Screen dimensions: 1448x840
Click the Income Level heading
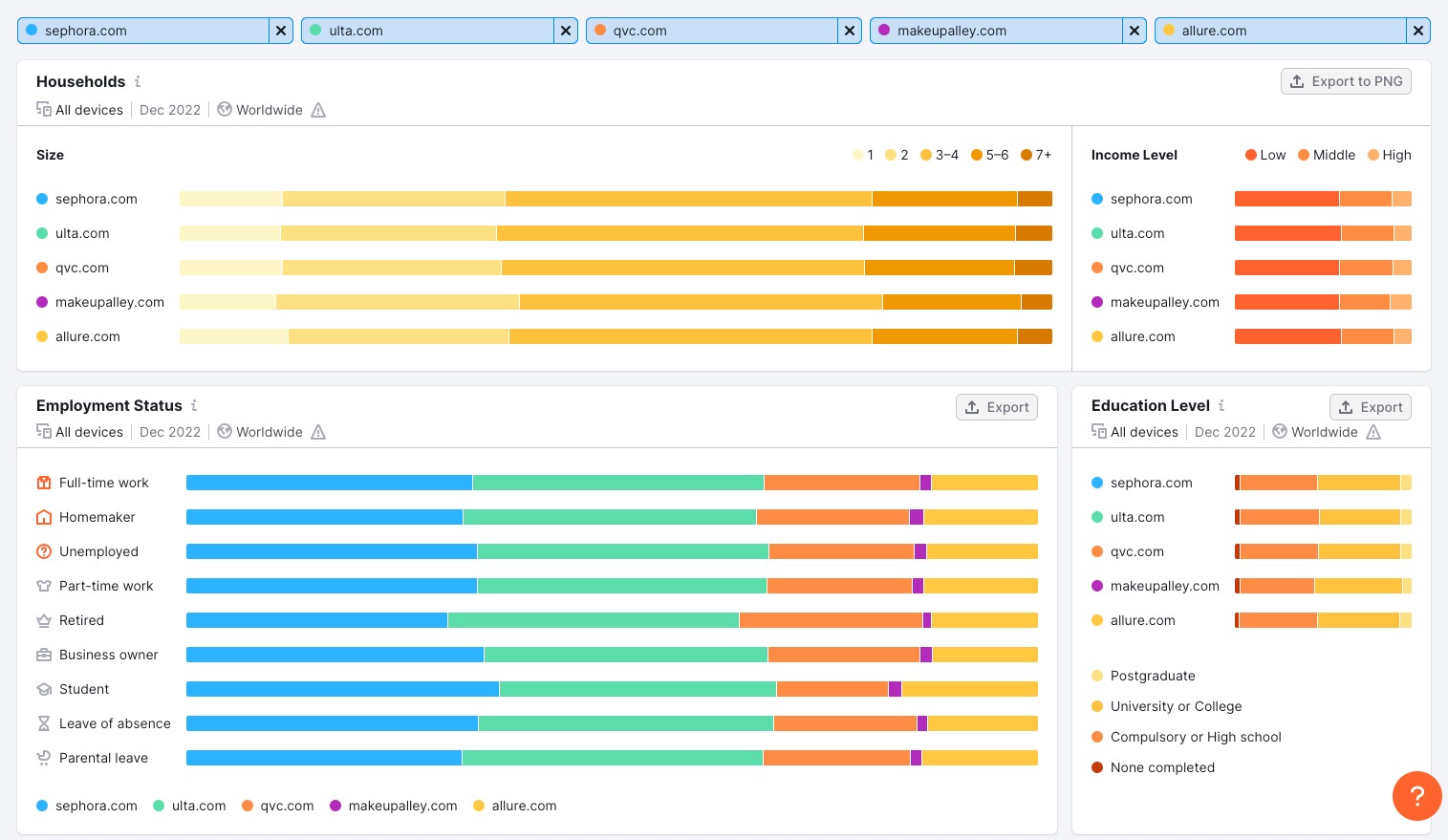pos(1135,155)
